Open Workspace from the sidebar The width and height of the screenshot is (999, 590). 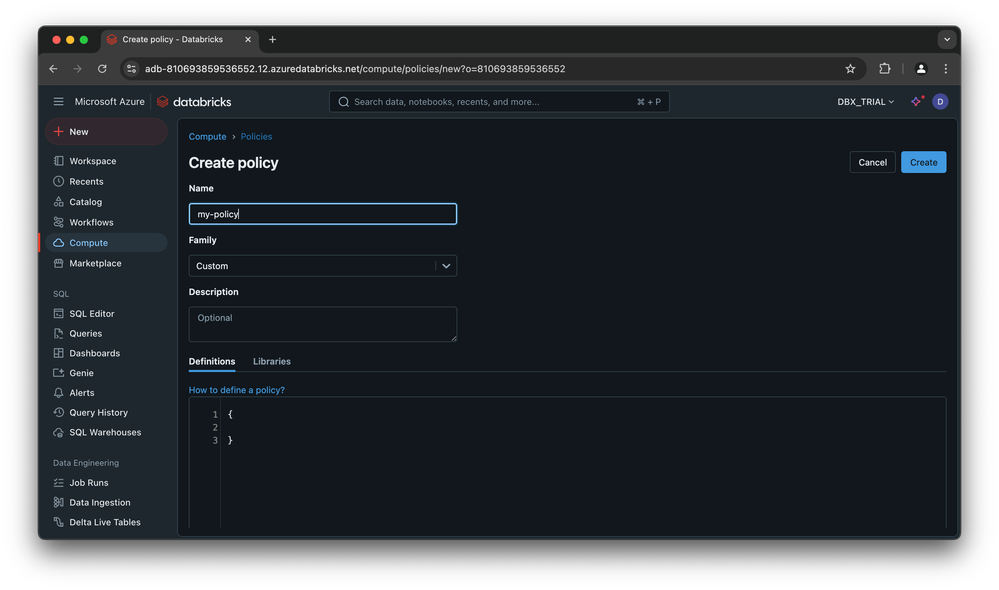click(x=92, y=161)
